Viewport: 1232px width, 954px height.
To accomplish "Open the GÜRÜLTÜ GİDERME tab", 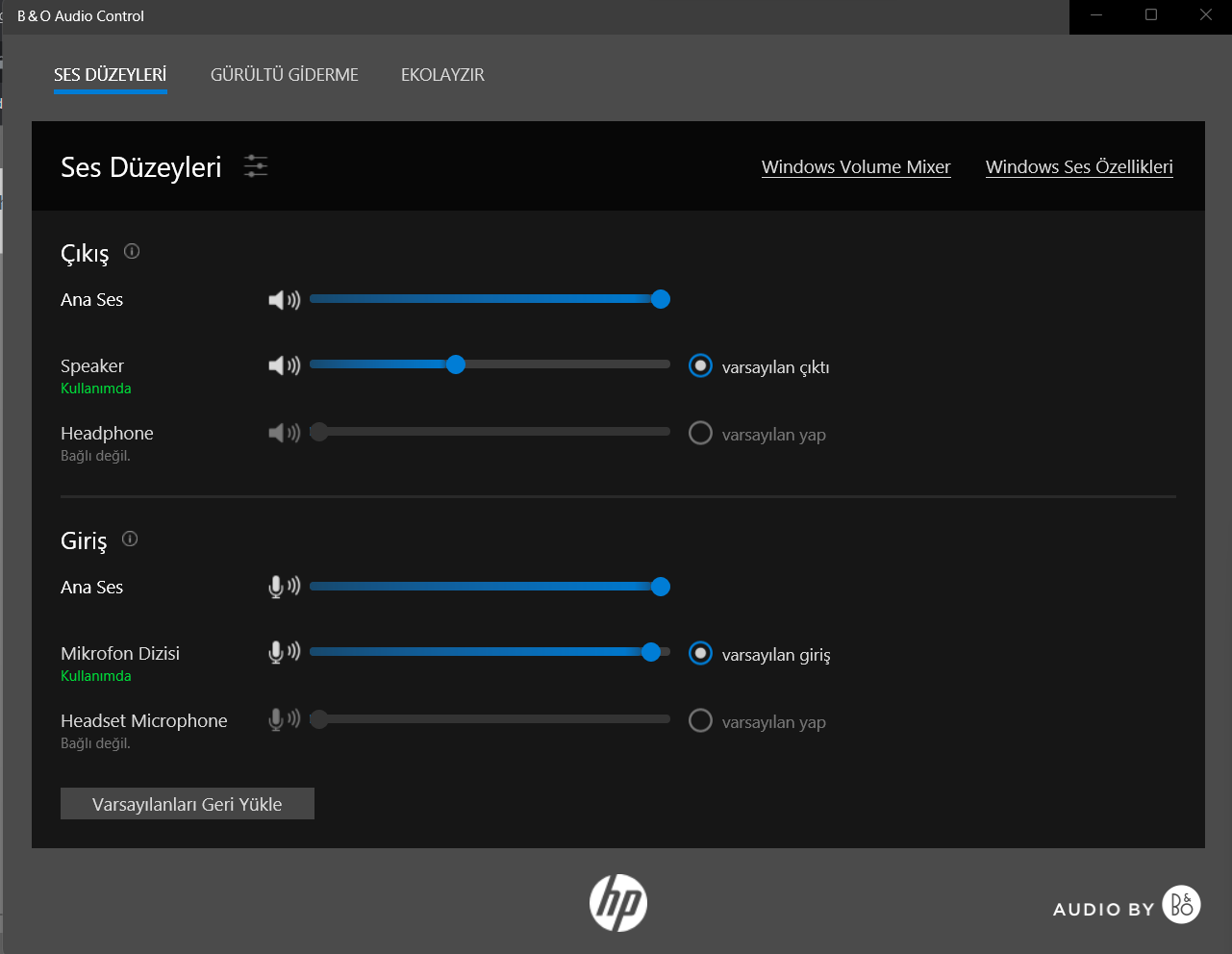I will [x=285, y=75].
